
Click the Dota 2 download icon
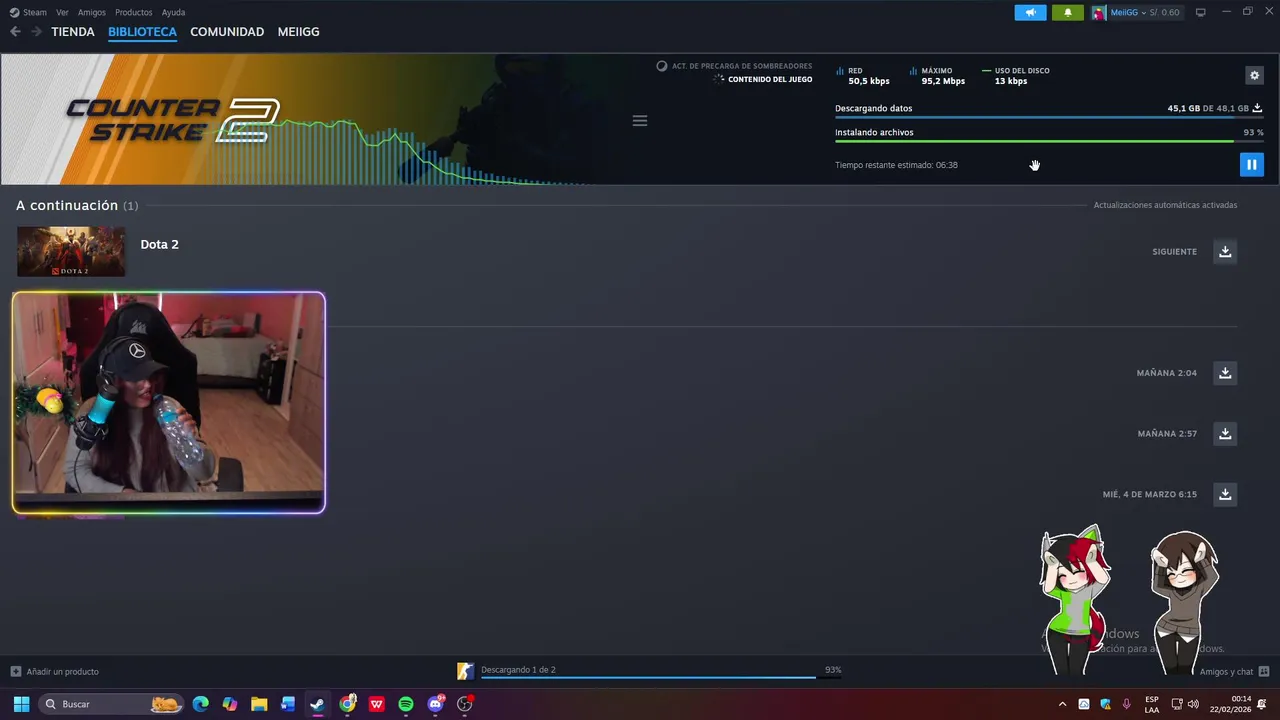point(1225,251)
